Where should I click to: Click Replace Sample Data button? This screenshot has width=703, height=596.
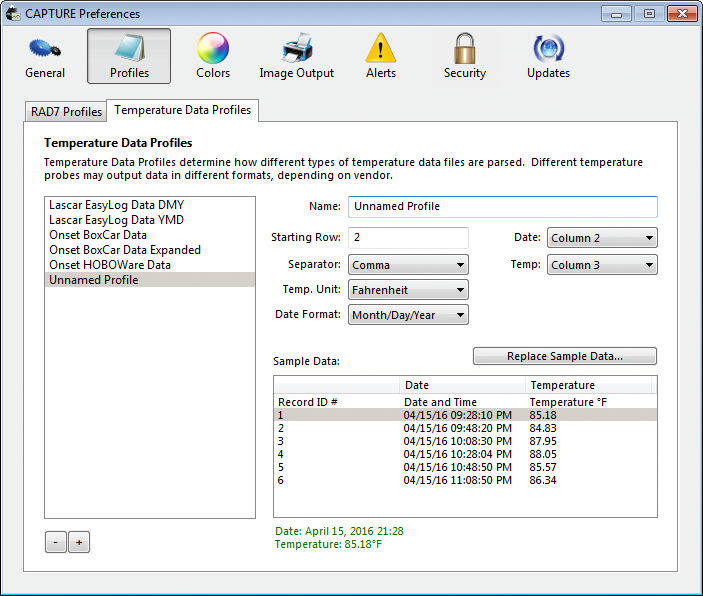(565, 356)
